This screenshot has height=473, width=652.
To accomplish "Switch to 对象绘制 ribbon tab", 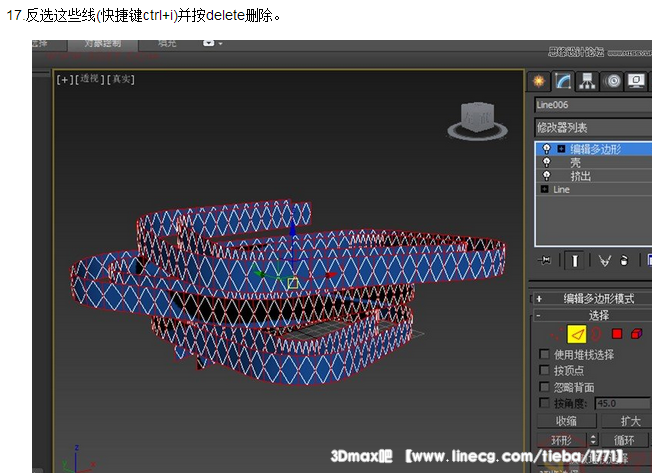I will 102,44.
